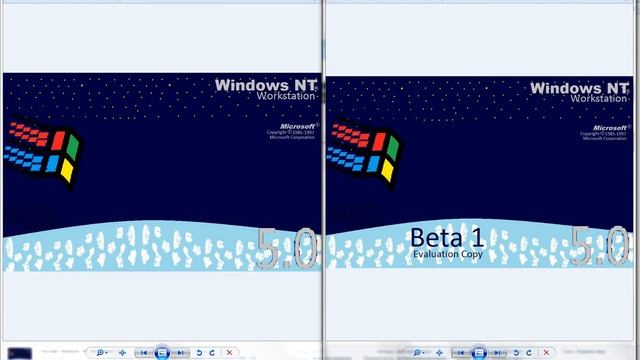
Task: Rotate clockwise in right viewer
Action: 529,353
